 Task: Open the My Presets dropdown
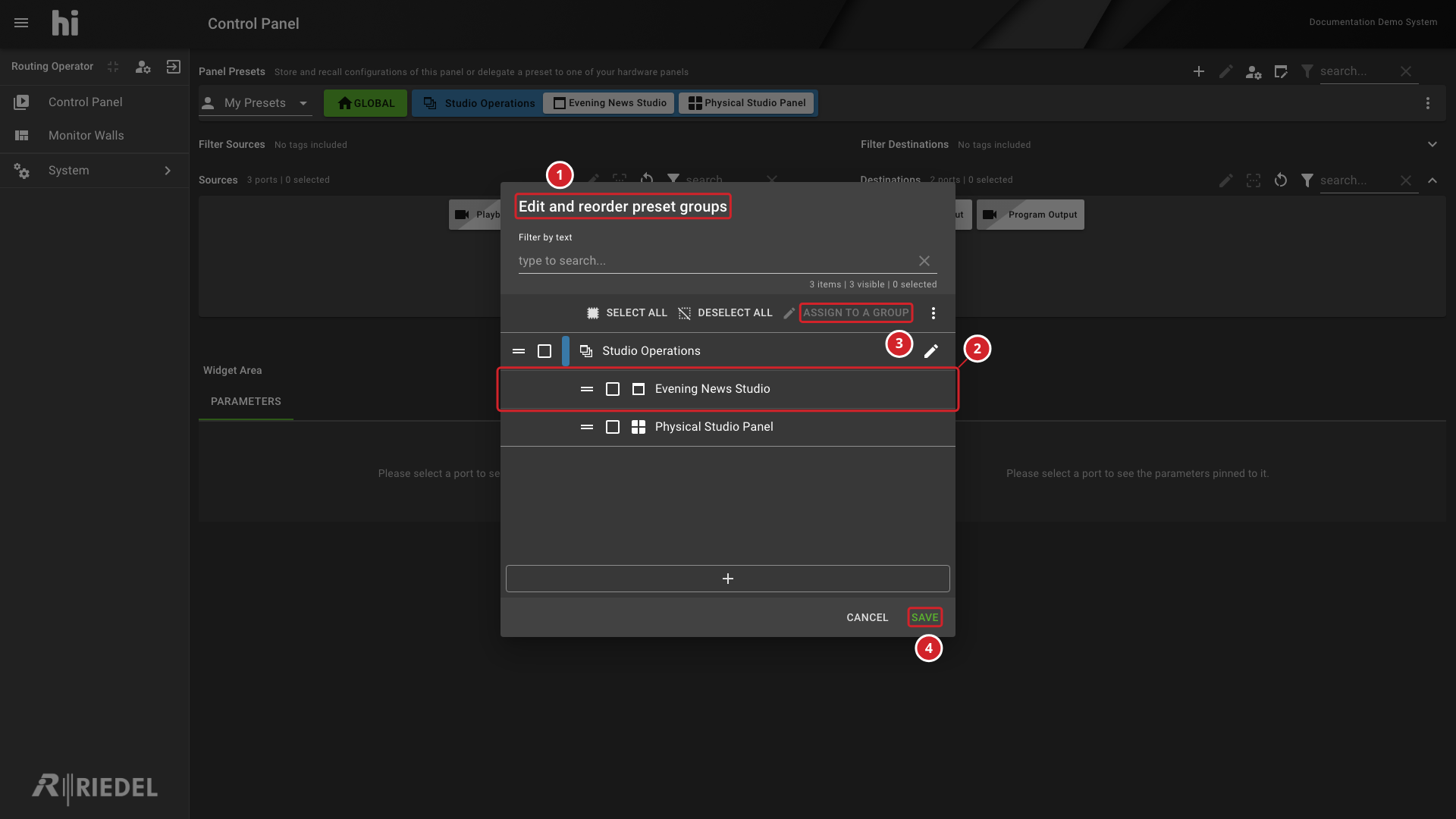click(x=256, y=103)
